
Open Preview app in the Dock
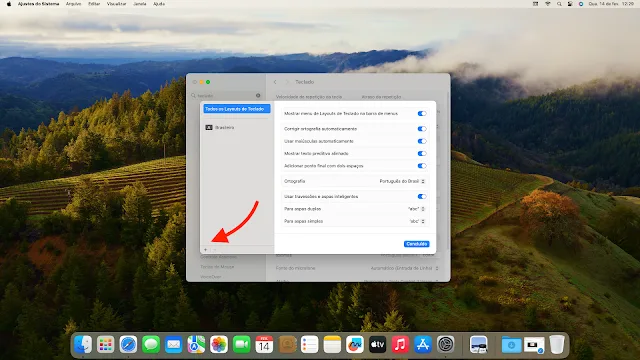478,345
